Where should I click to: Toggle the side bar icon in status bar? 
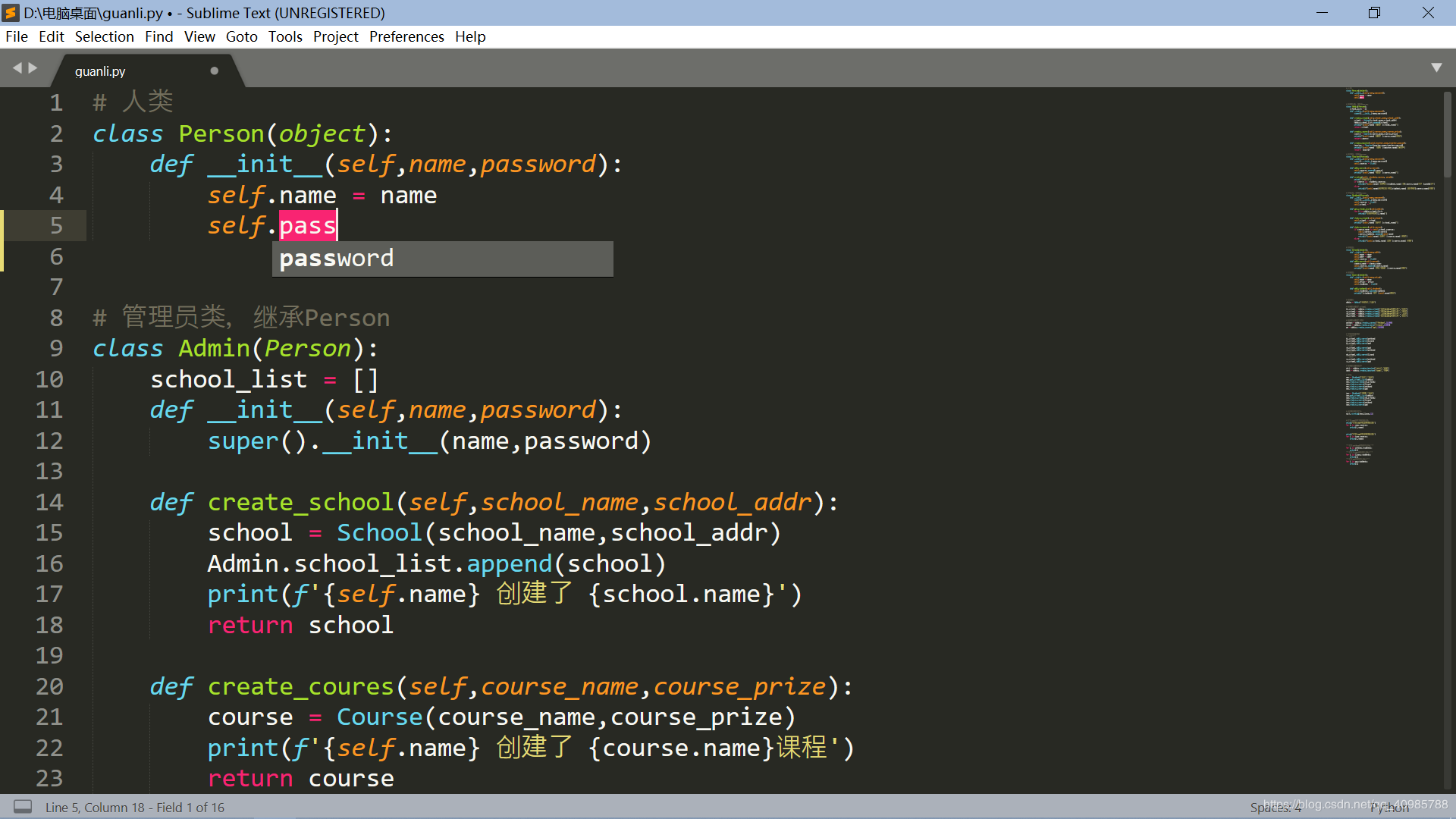(23, 807)
